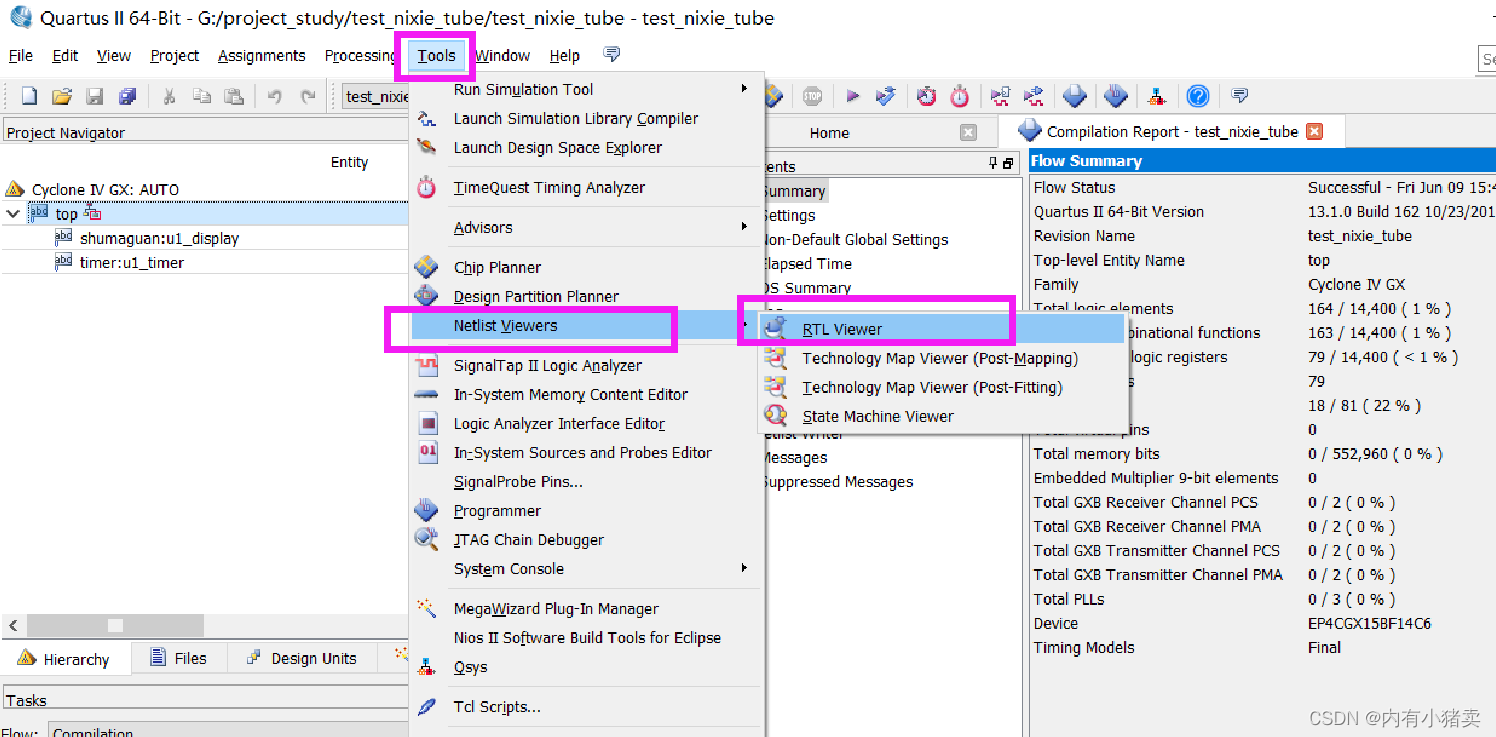Open In-System Sources and Probes Editor
Screen dimensions: 1496x737
pos(587,452)
